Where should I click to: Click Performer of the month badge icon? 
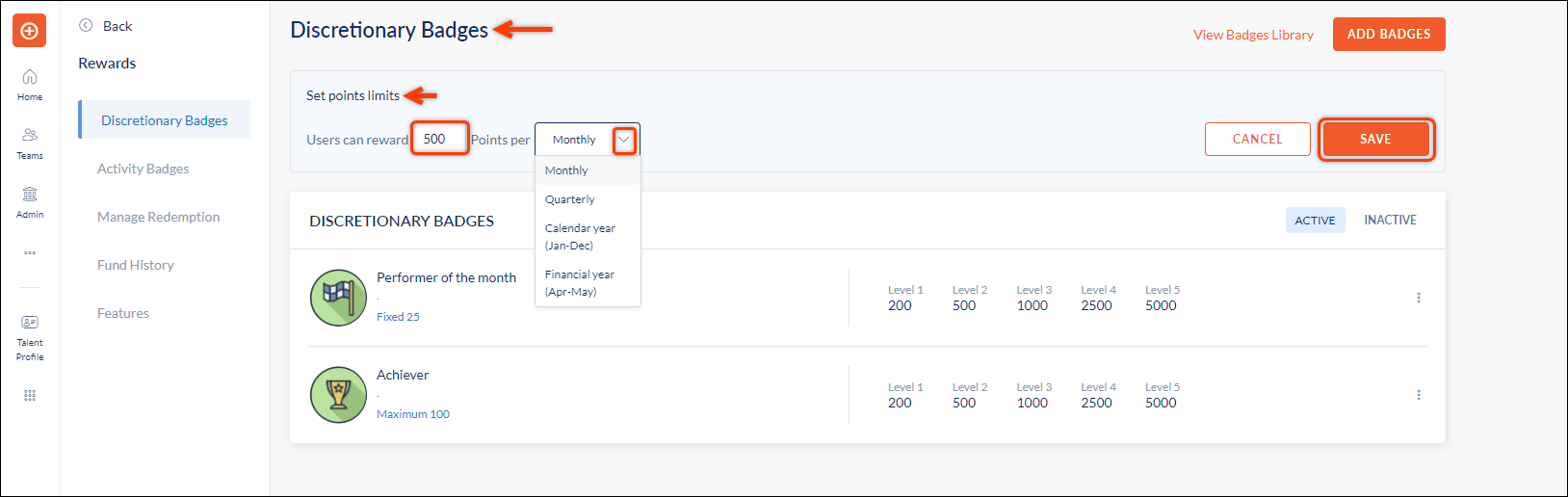click(x=338, y=298)
